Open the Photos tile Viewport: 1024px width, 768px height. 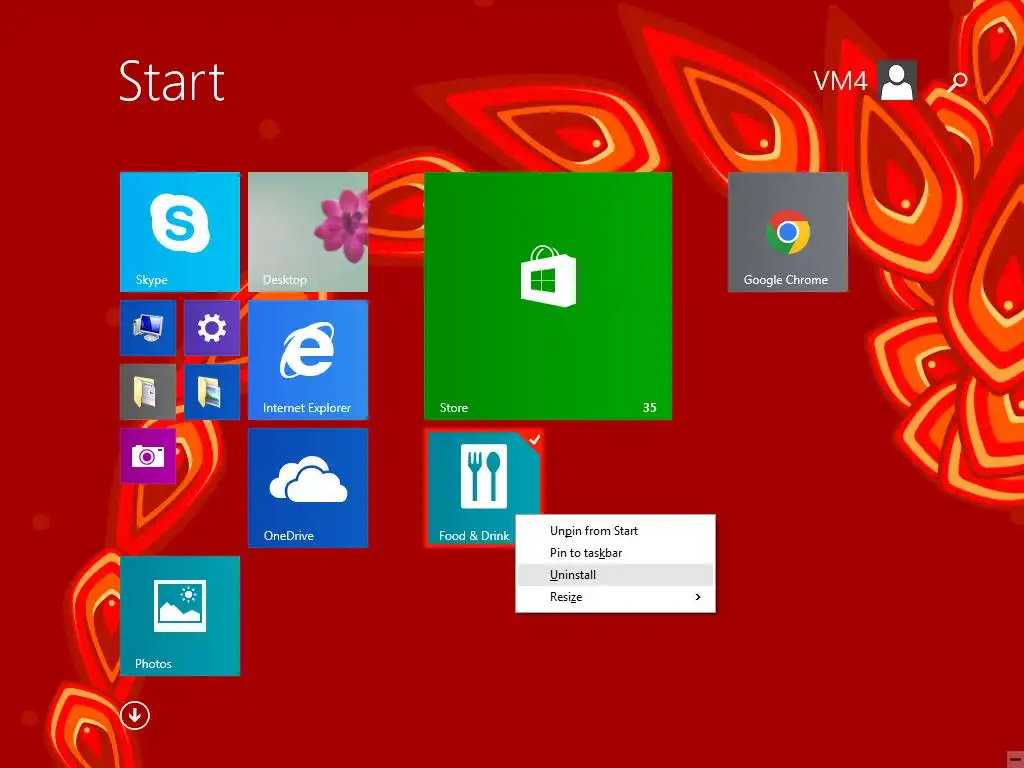click(x=180, y=616)
